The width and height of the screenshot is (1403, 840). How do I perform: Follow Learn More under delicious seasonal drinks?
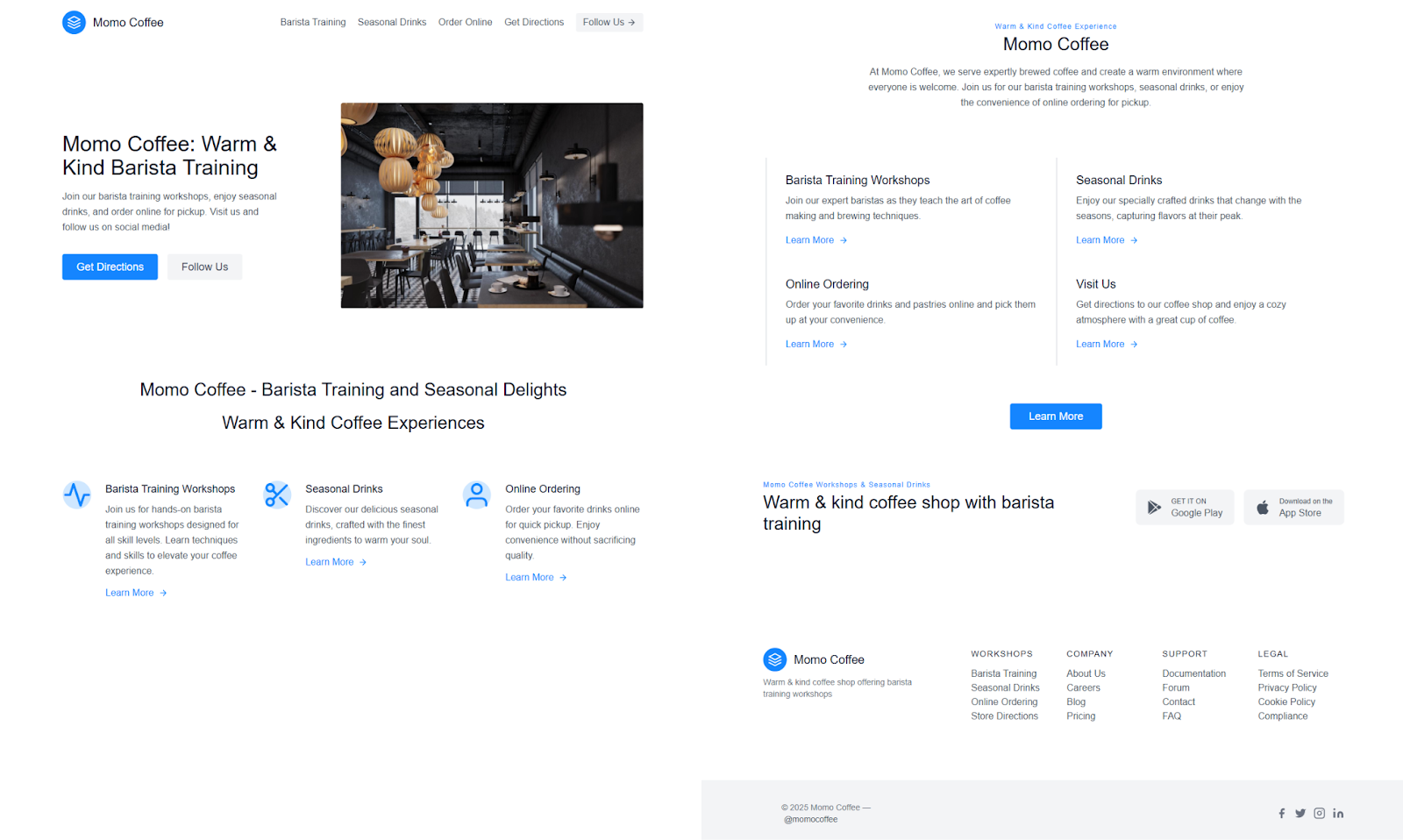point(336,562)
